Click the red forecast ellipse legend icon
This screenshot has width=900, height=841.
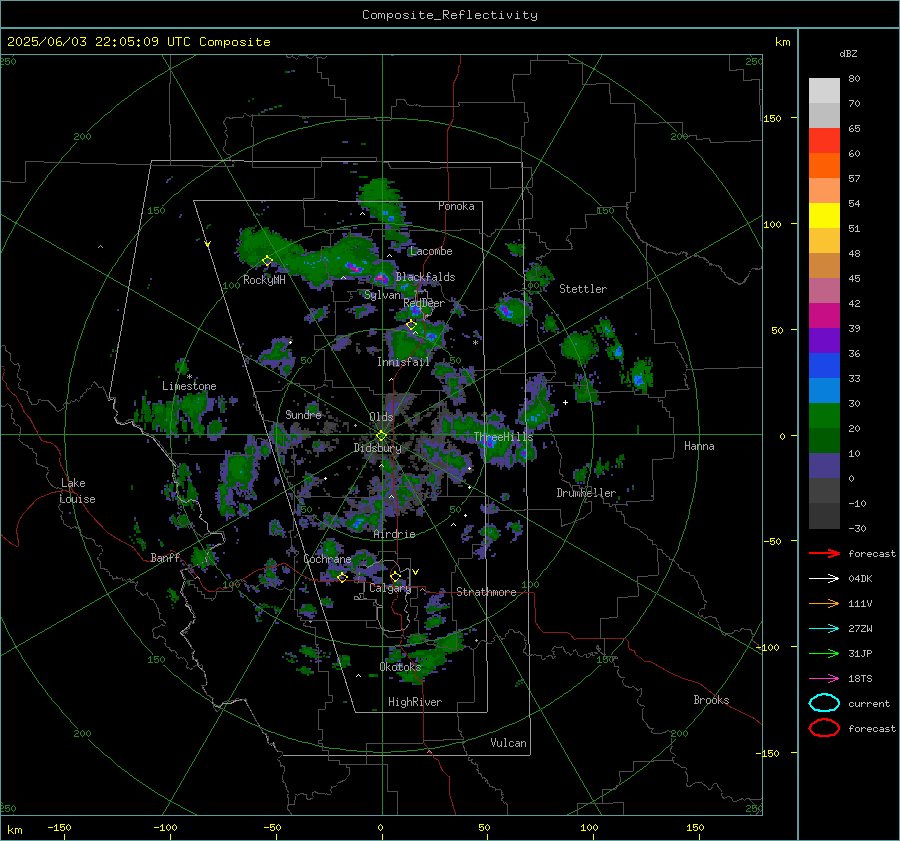click(824, 728)
